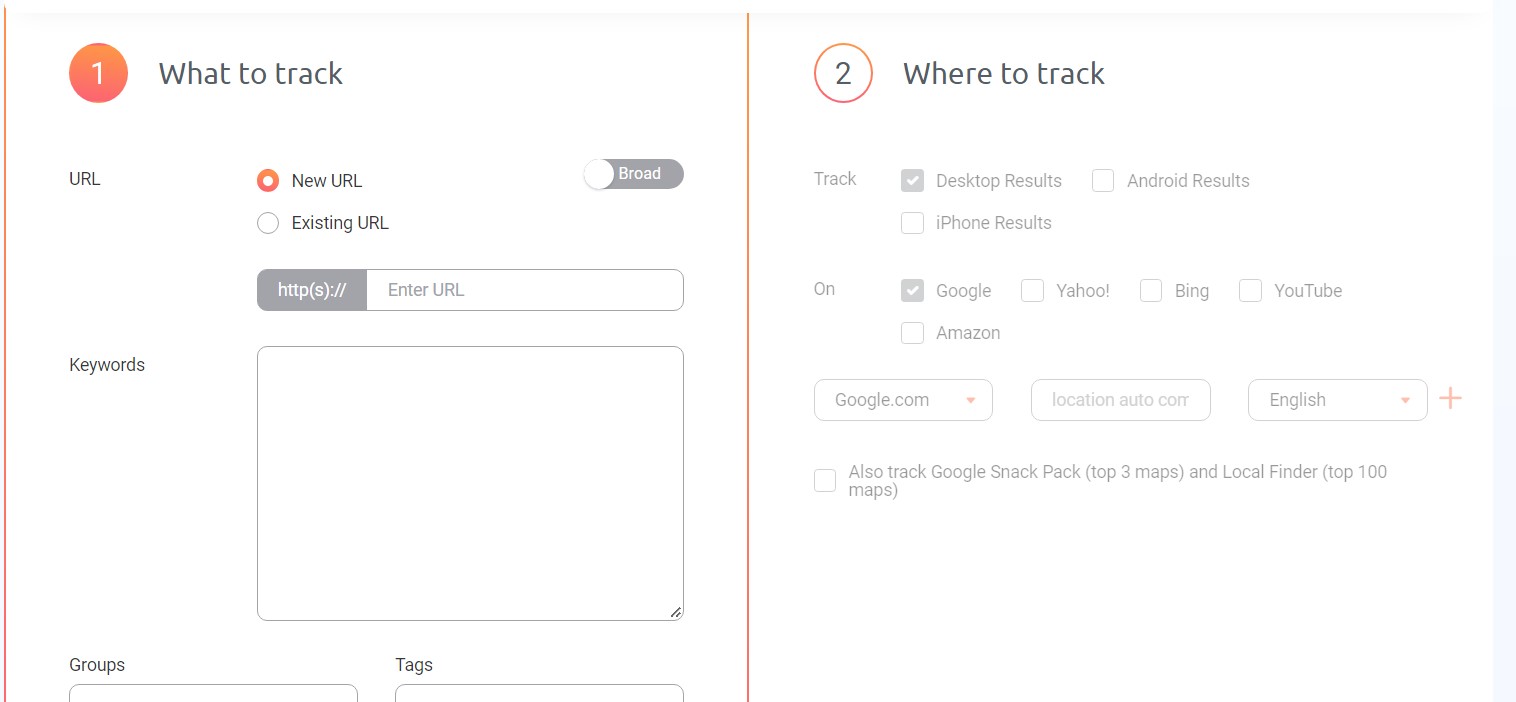Tick the Bing search engine checkbox
The image size is (1516, 702).
(x=1151, y=291)
